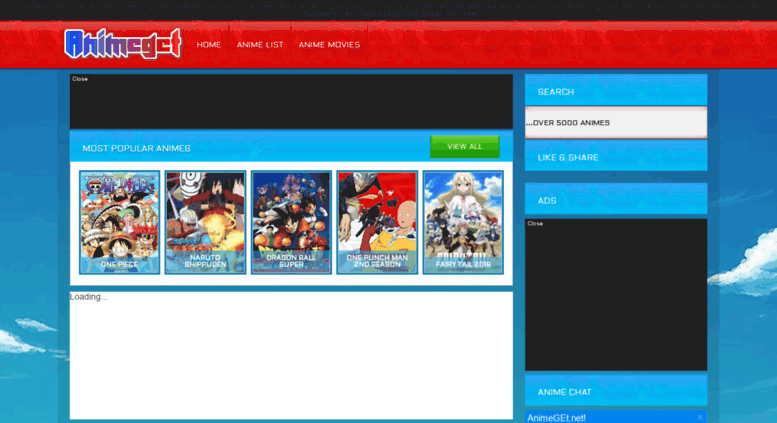Go to Anime Movies section
Screen dimensions: 777x423
click(329, 45)
